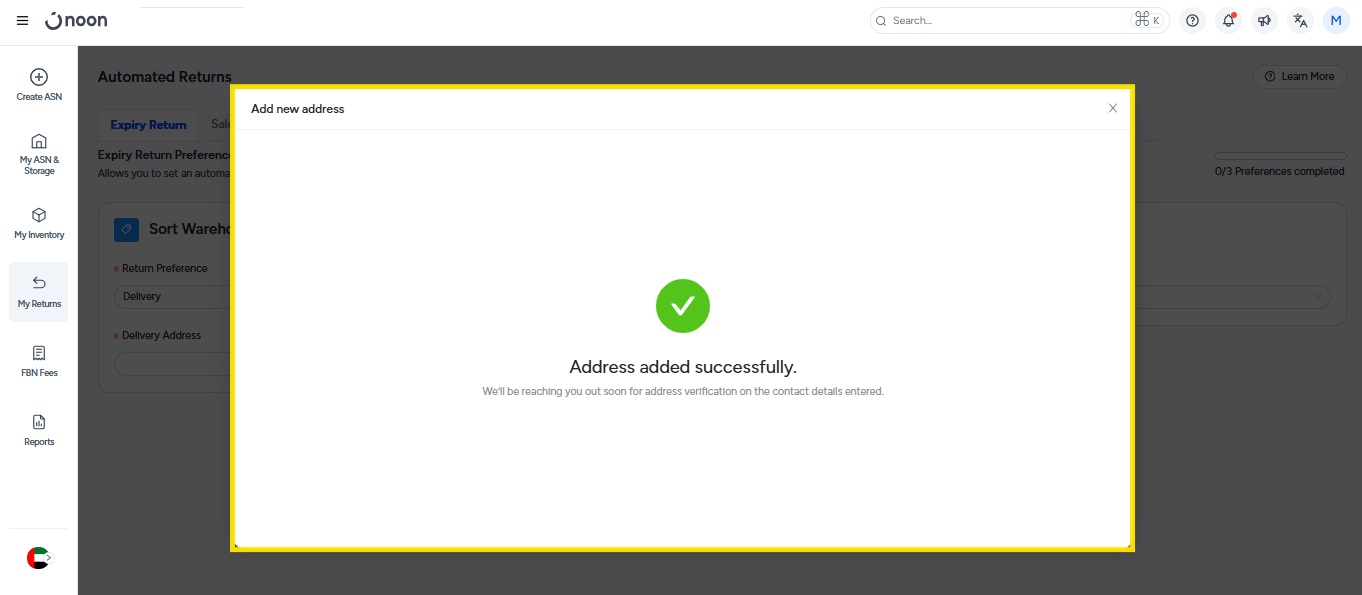Open language translation icon
The height and width of the screenshot is (595, 1362).
[x=1300, y=20]
